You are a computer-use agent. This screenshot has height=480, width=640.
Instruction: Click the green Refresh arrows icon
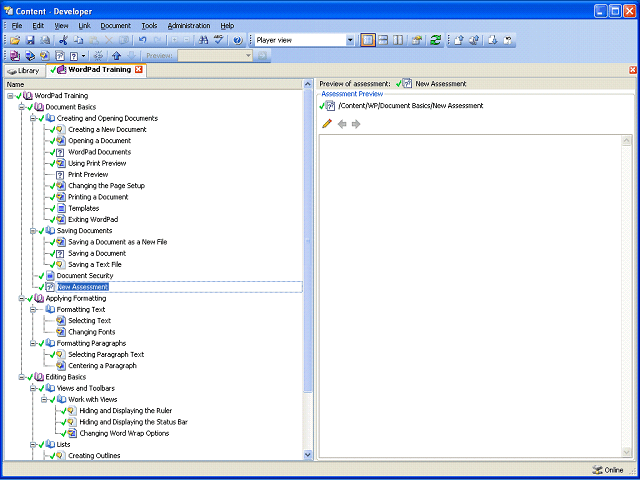436,40
